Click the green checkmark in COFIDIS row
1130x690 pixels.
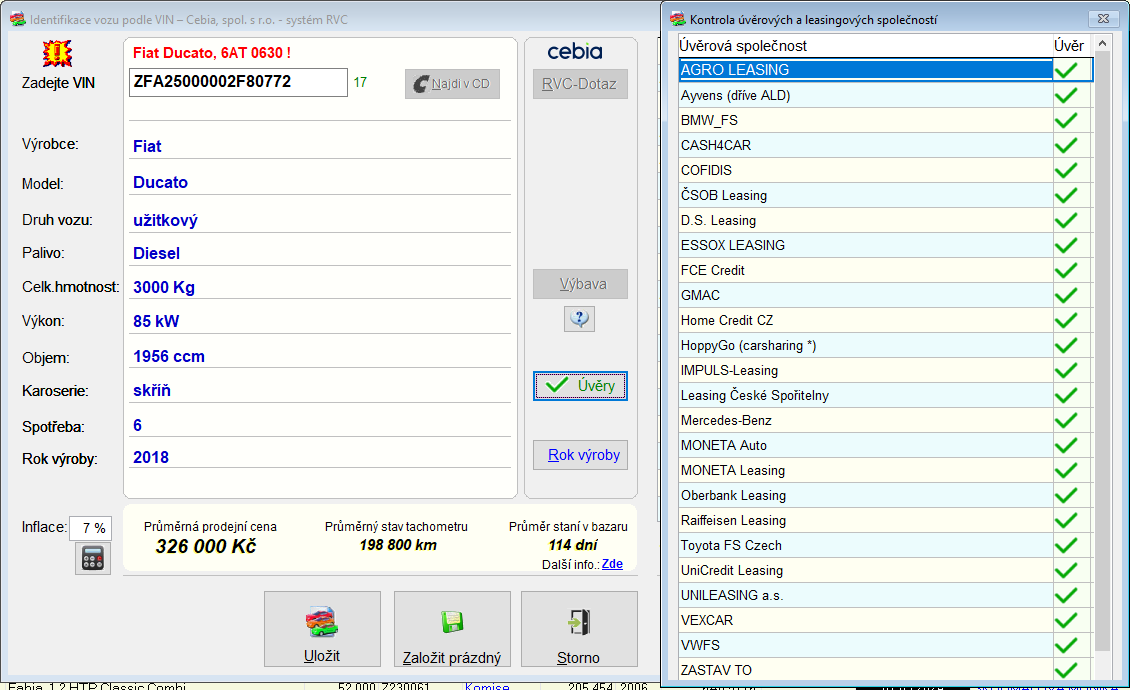[x=1066, y=170]
